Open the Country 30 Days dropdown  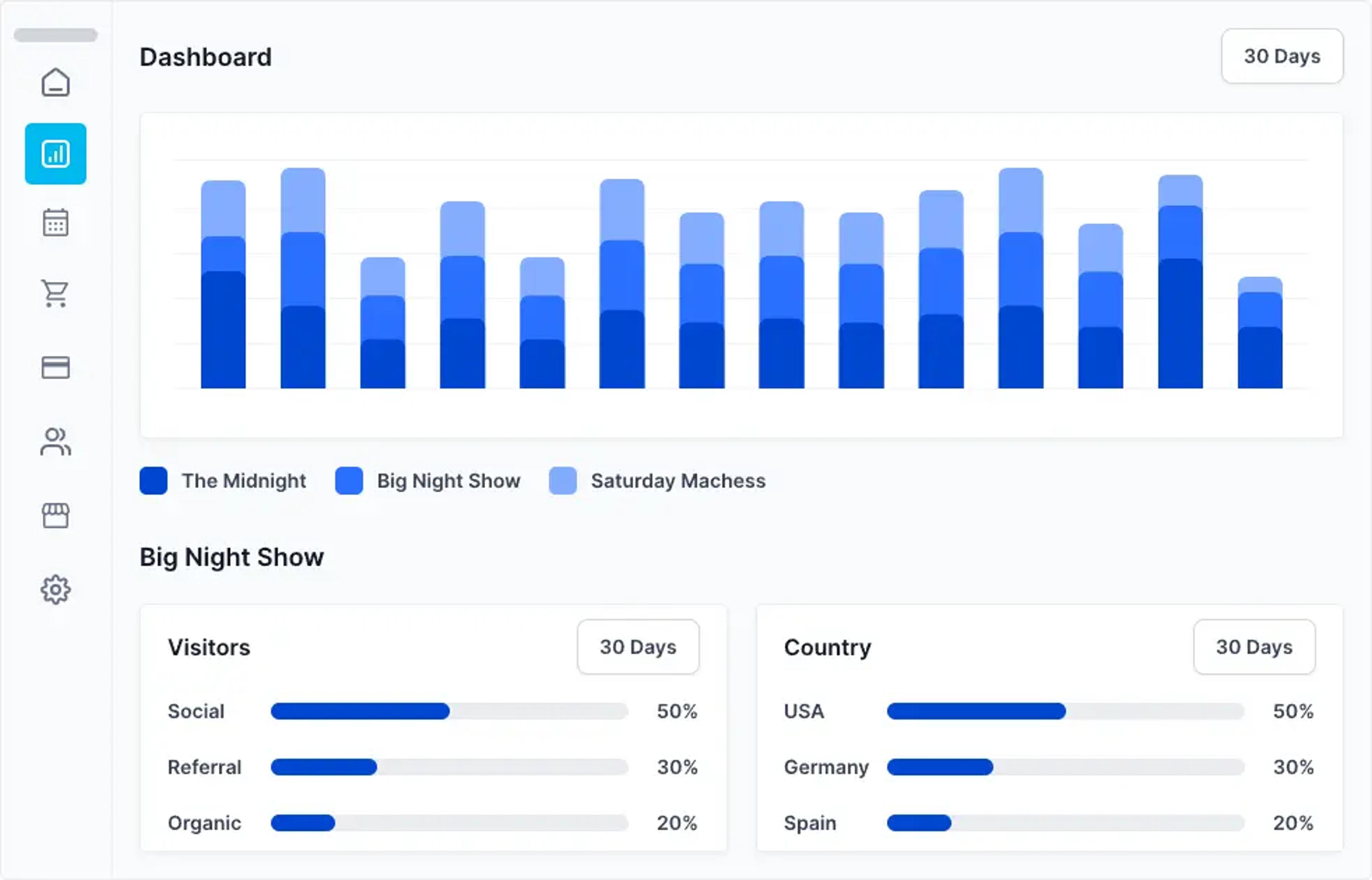1254,647
